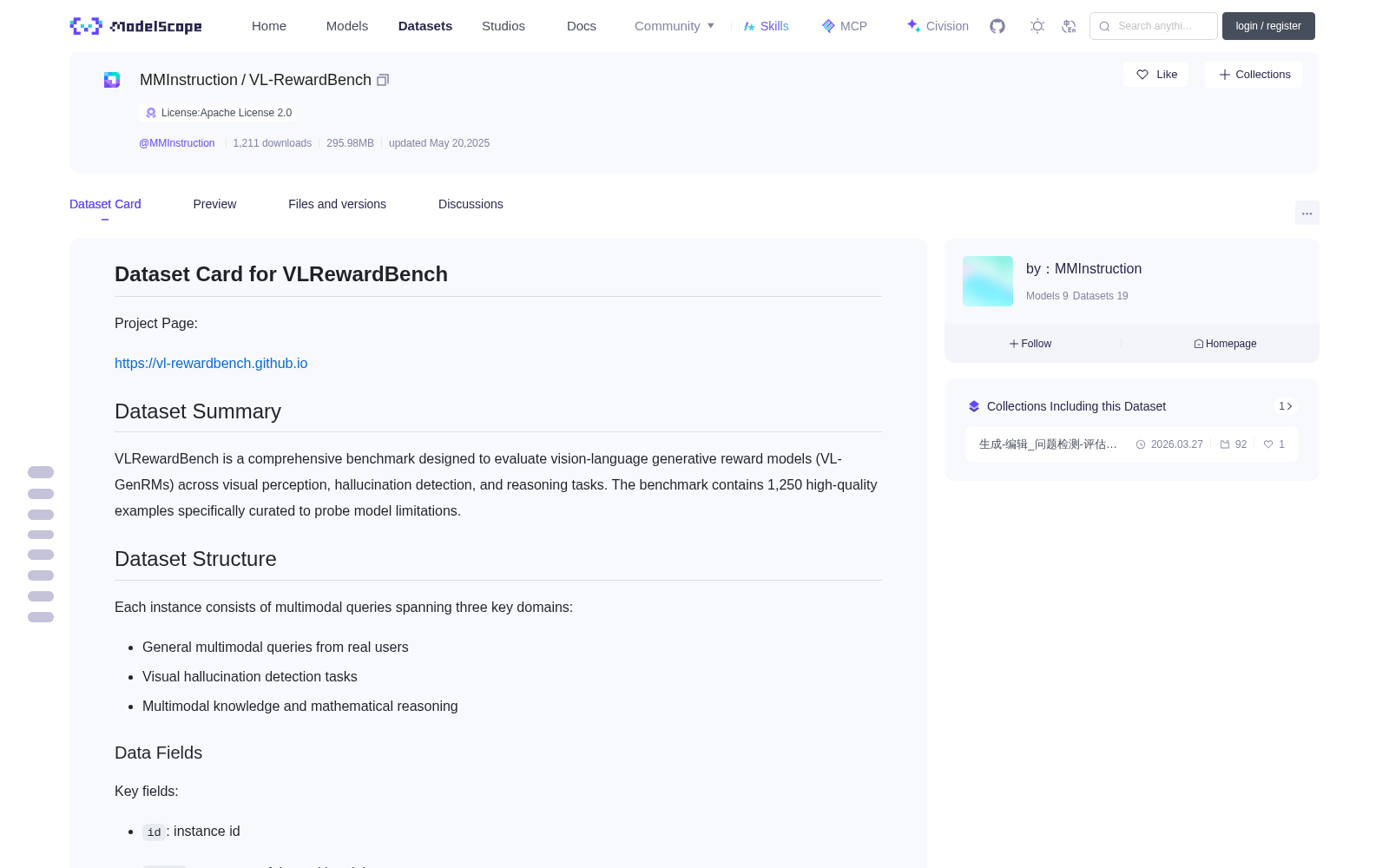Click the Collections button
This screenshot has height=868, width=1389.
tap(1254, 75)
